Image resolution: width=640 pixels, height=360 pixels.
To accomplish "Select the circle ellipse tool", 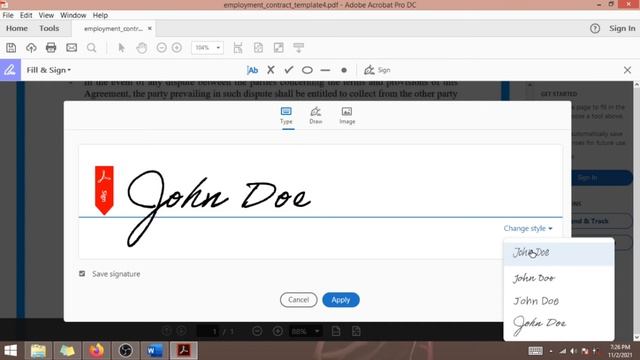I will click(307, 70).
